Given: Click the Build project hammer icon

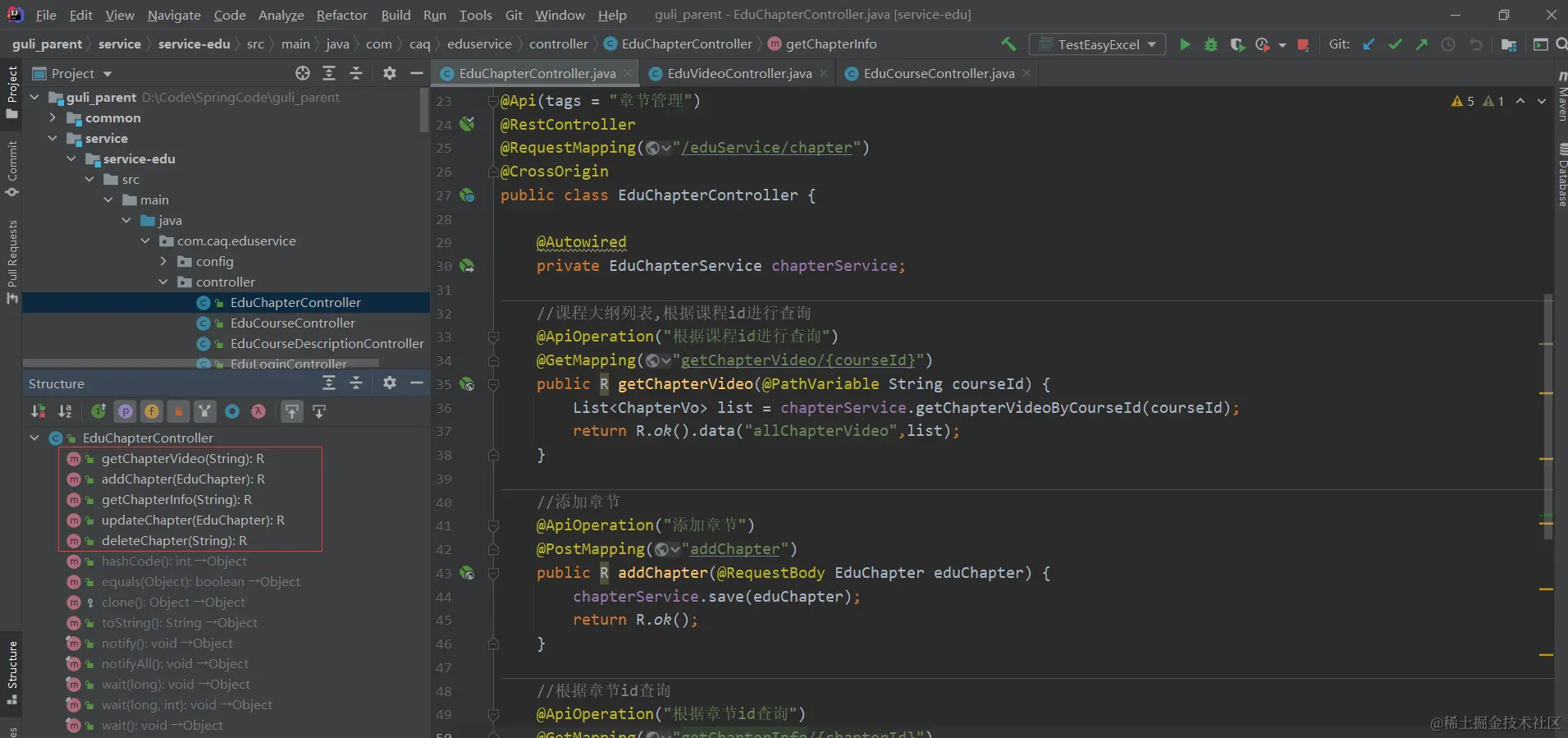Looking at the screenshot, I should coord(1008,44).
